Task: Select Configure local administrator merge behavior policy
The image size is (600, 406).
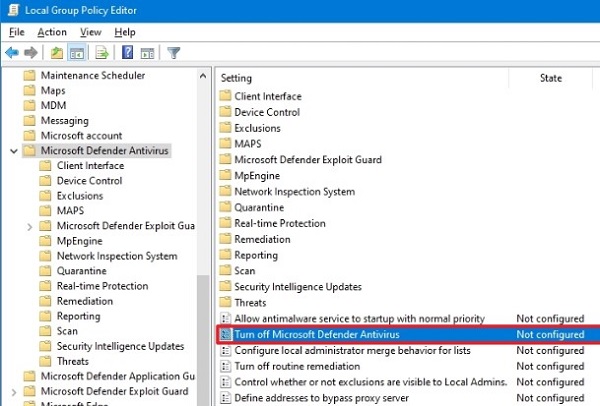Action: coord(352,351)
